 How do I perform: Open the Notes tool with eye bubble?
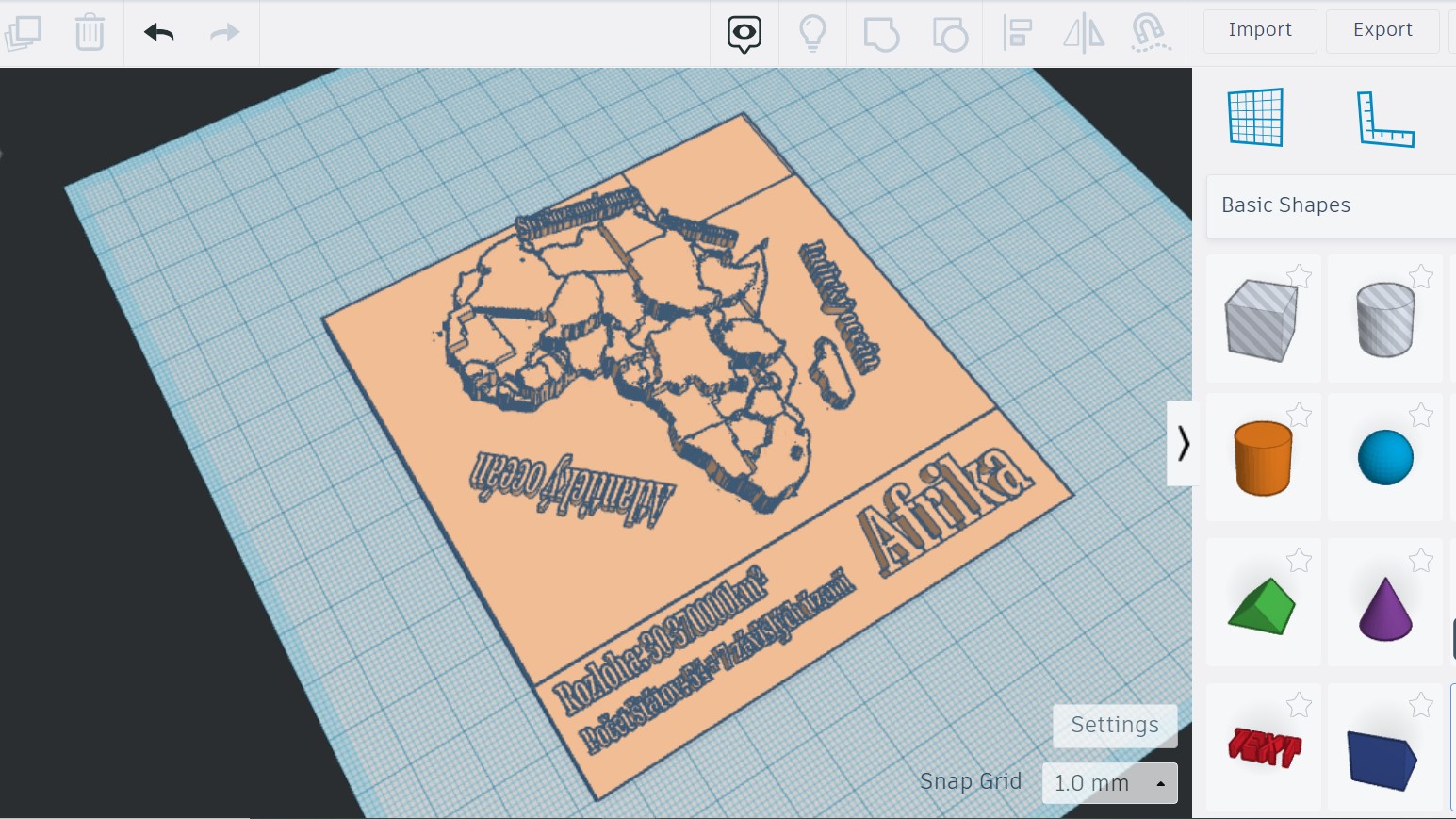pos(744,34)
